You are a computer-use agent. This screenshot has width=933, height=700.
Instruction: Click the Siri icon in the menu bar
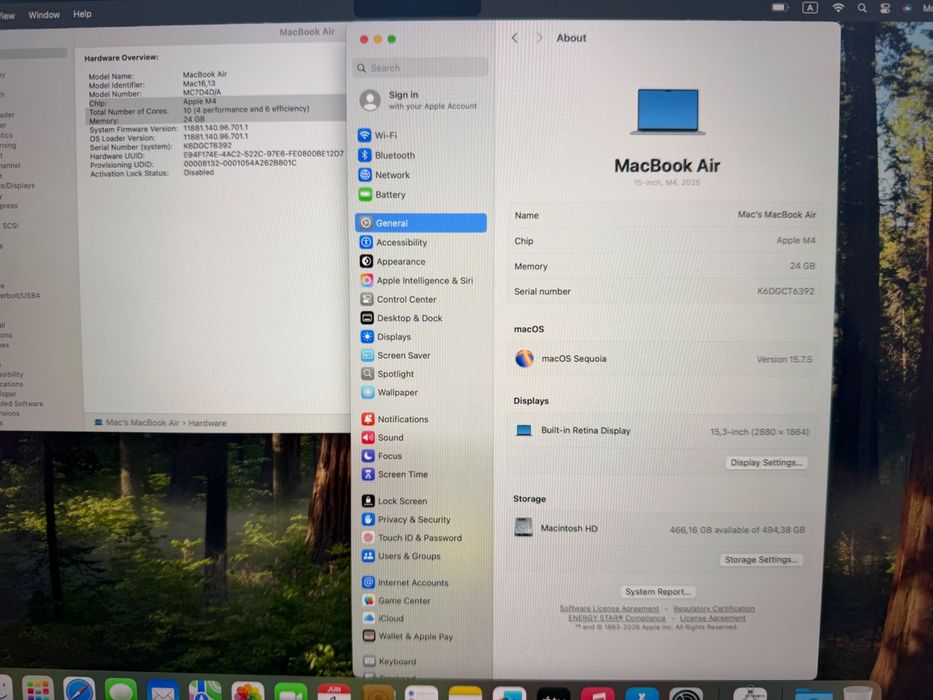tap(907, 8)
